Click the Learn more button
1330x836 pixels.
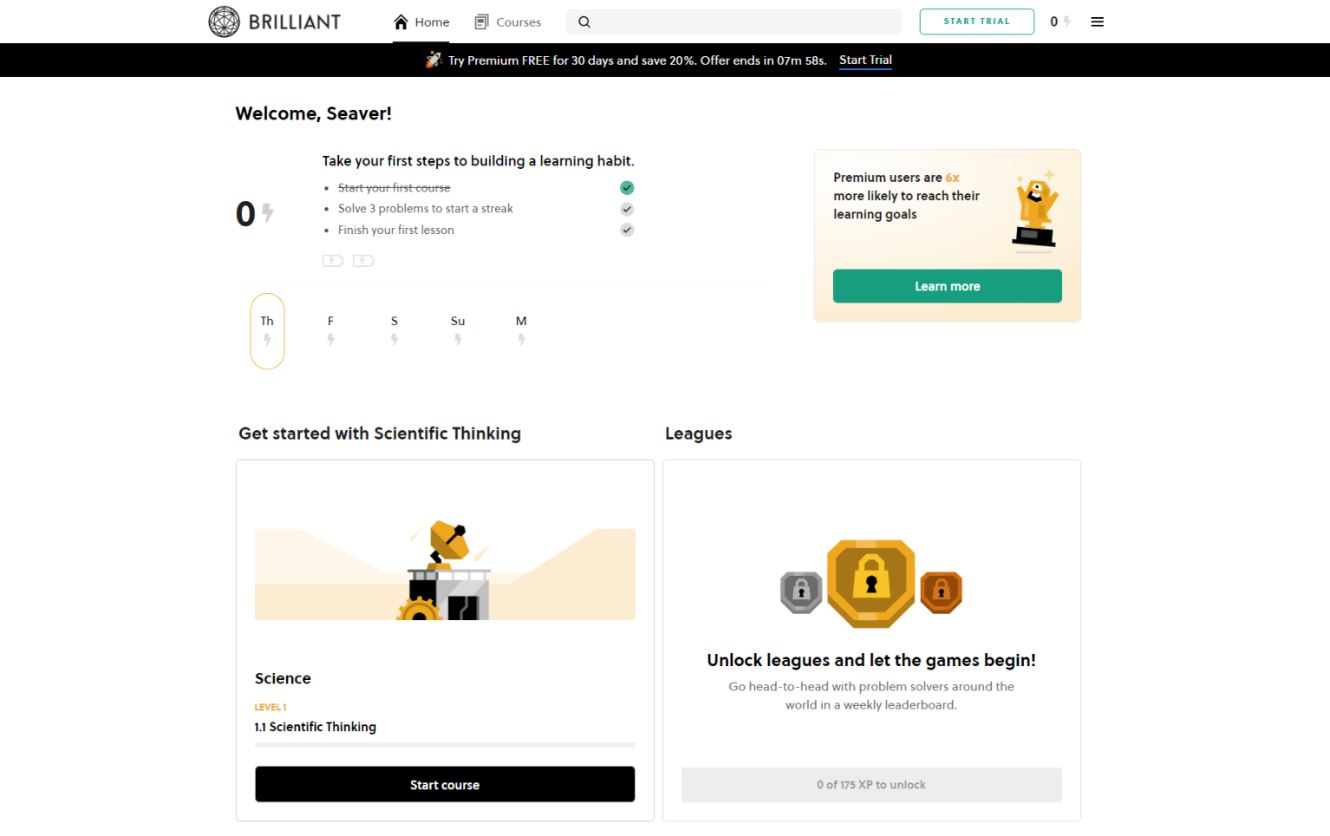pos(947,286)
